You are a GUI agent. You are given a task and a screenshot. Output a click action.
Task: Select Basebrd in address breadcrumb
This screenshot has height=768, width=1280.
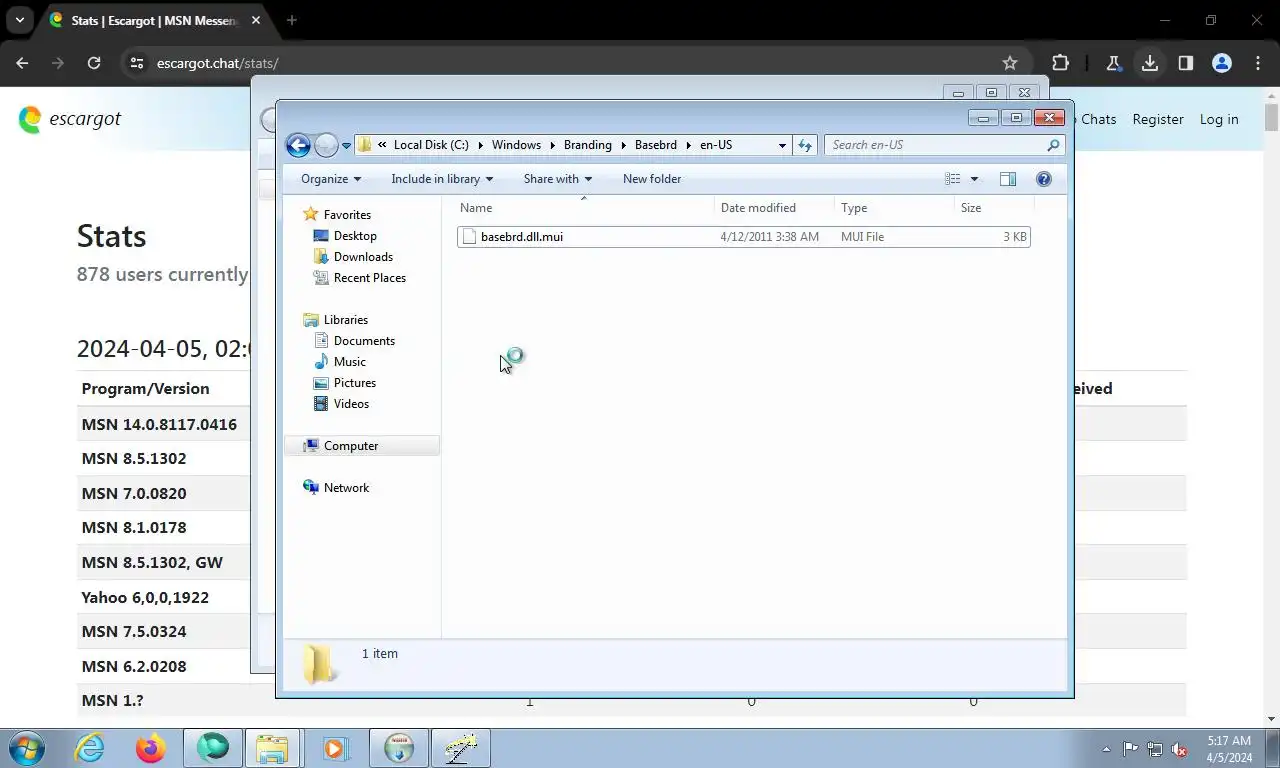(655, 145)
